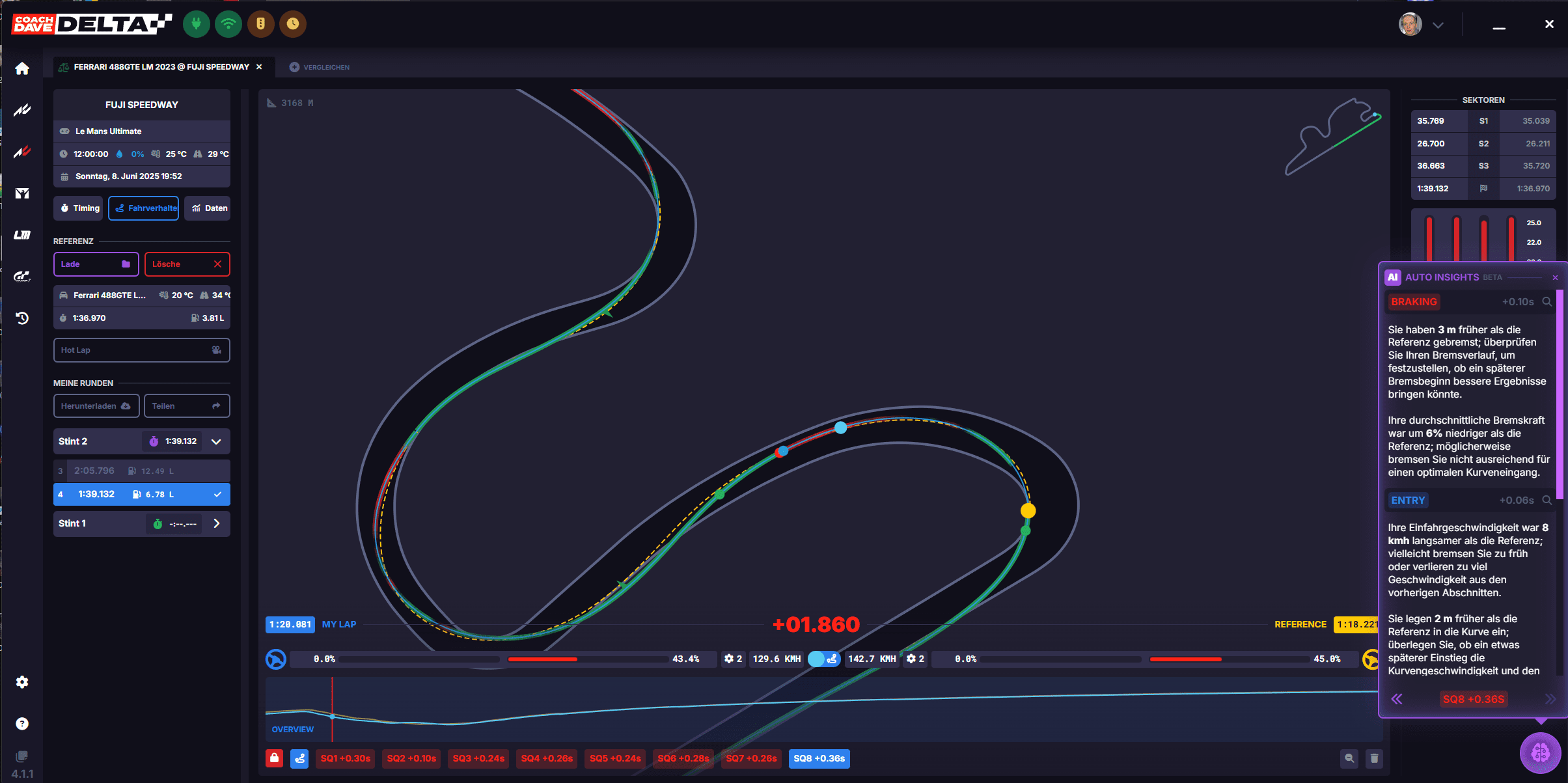Select segment SQ4 +0.26s

pos(547,758)
